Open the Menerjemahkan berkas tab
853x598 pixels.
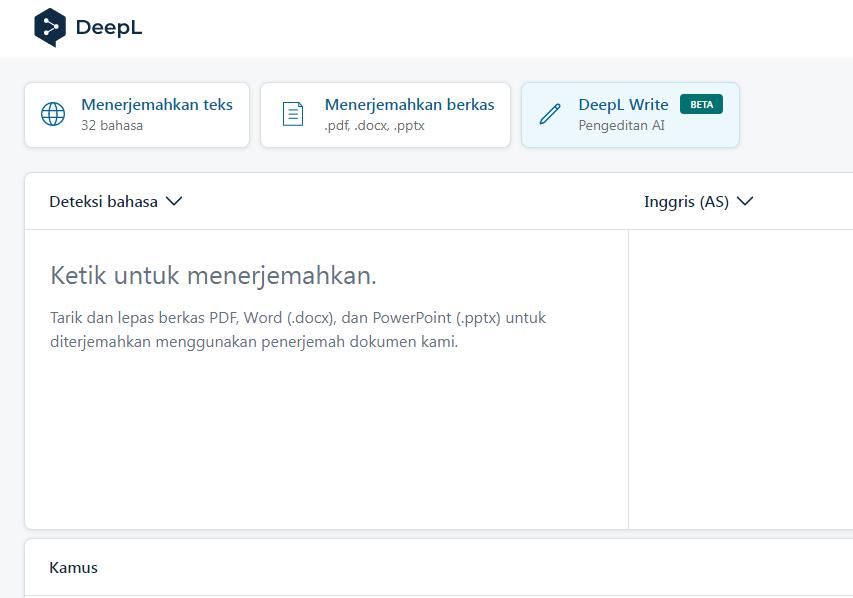[x=385, y=115]
